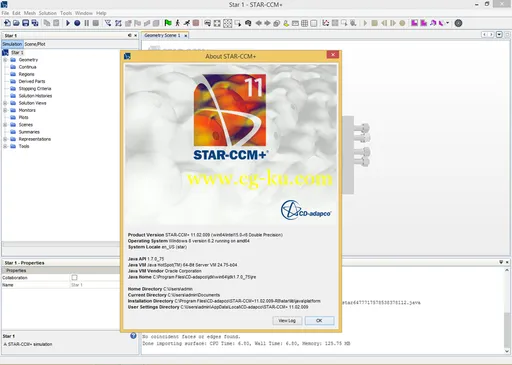
Task: Open the Window menu
Action: [84, 13]
